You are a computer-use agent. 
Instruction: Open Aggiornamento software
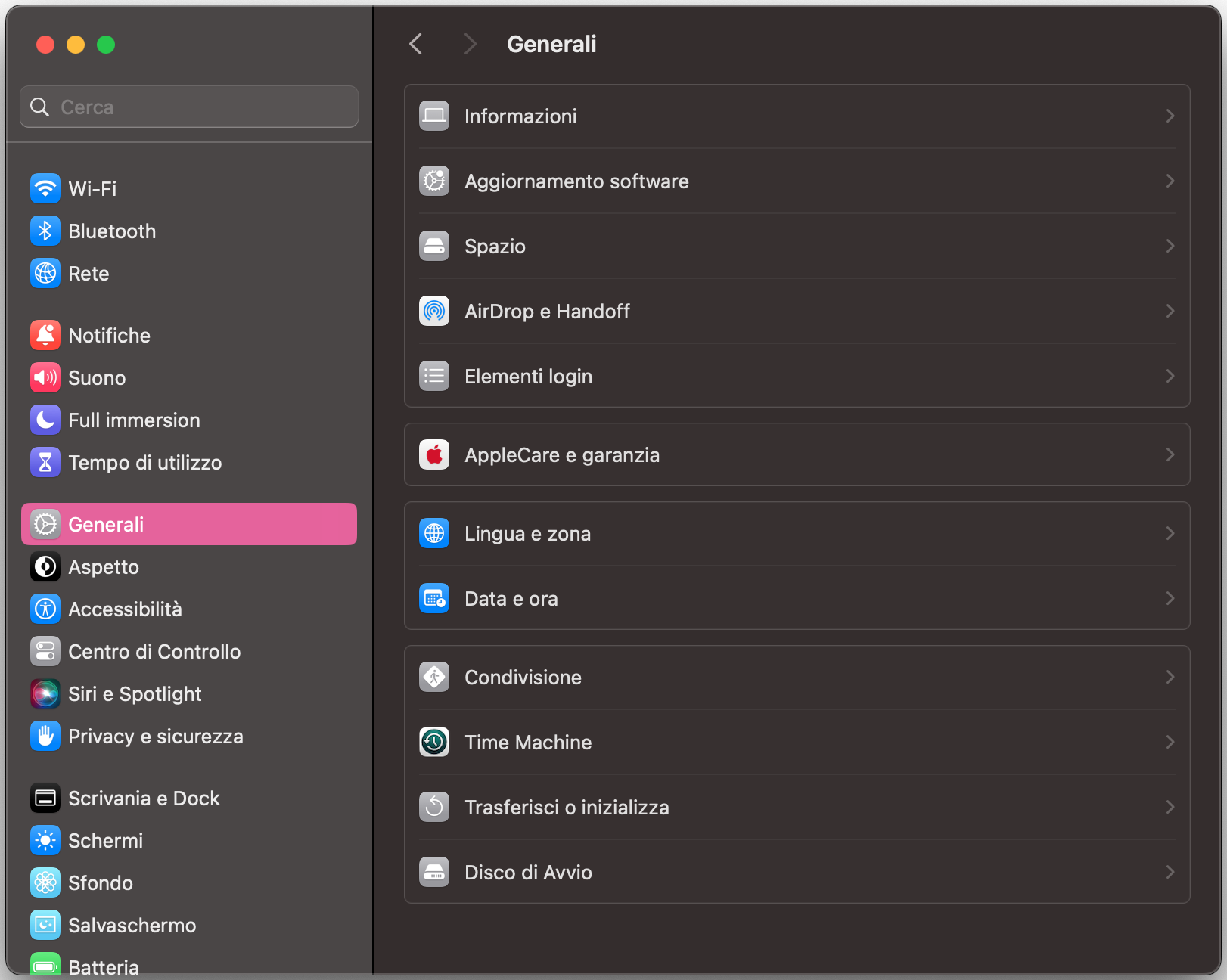pos(576,181)
